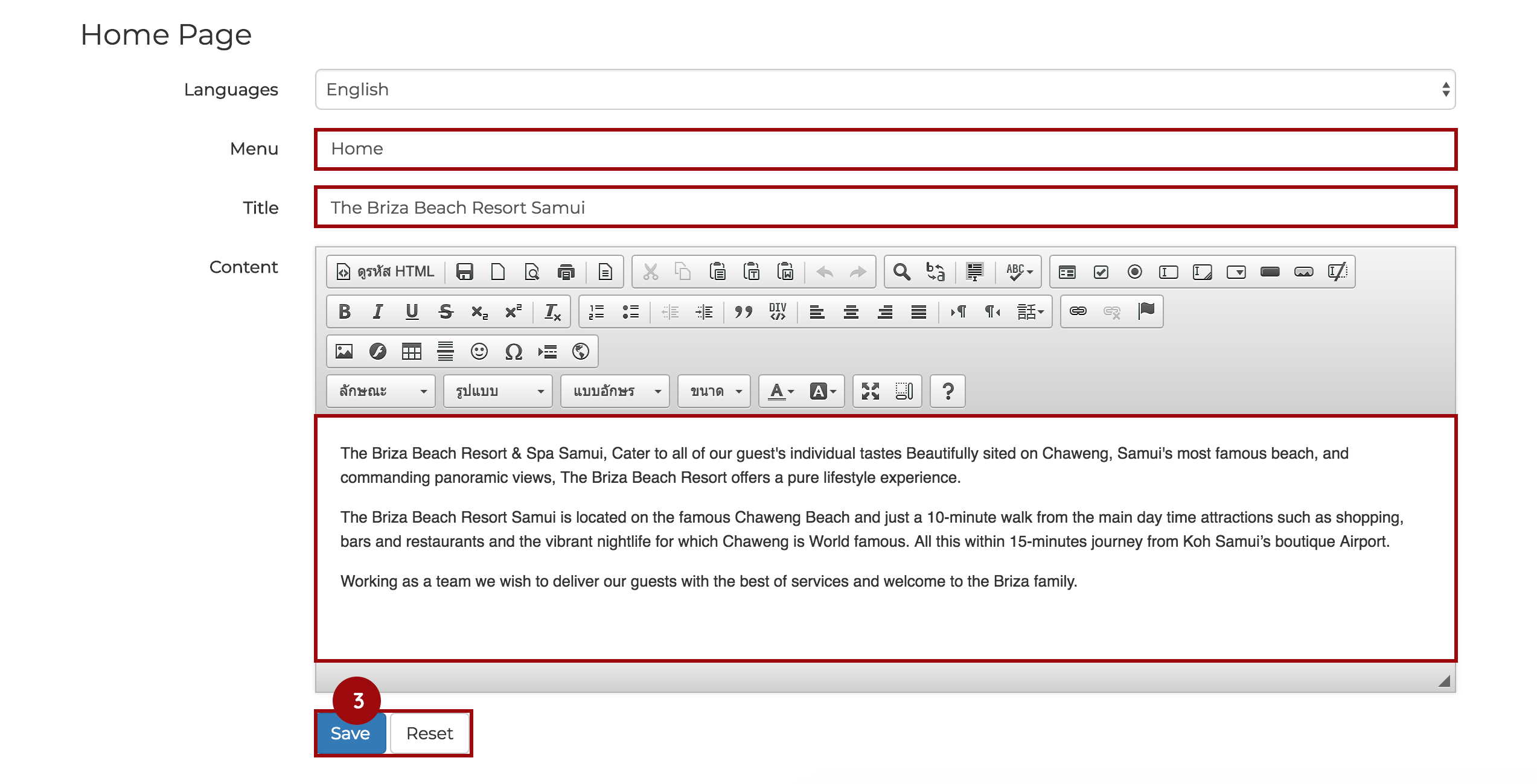Create a new page with the blank page icon

pos(498,272)
